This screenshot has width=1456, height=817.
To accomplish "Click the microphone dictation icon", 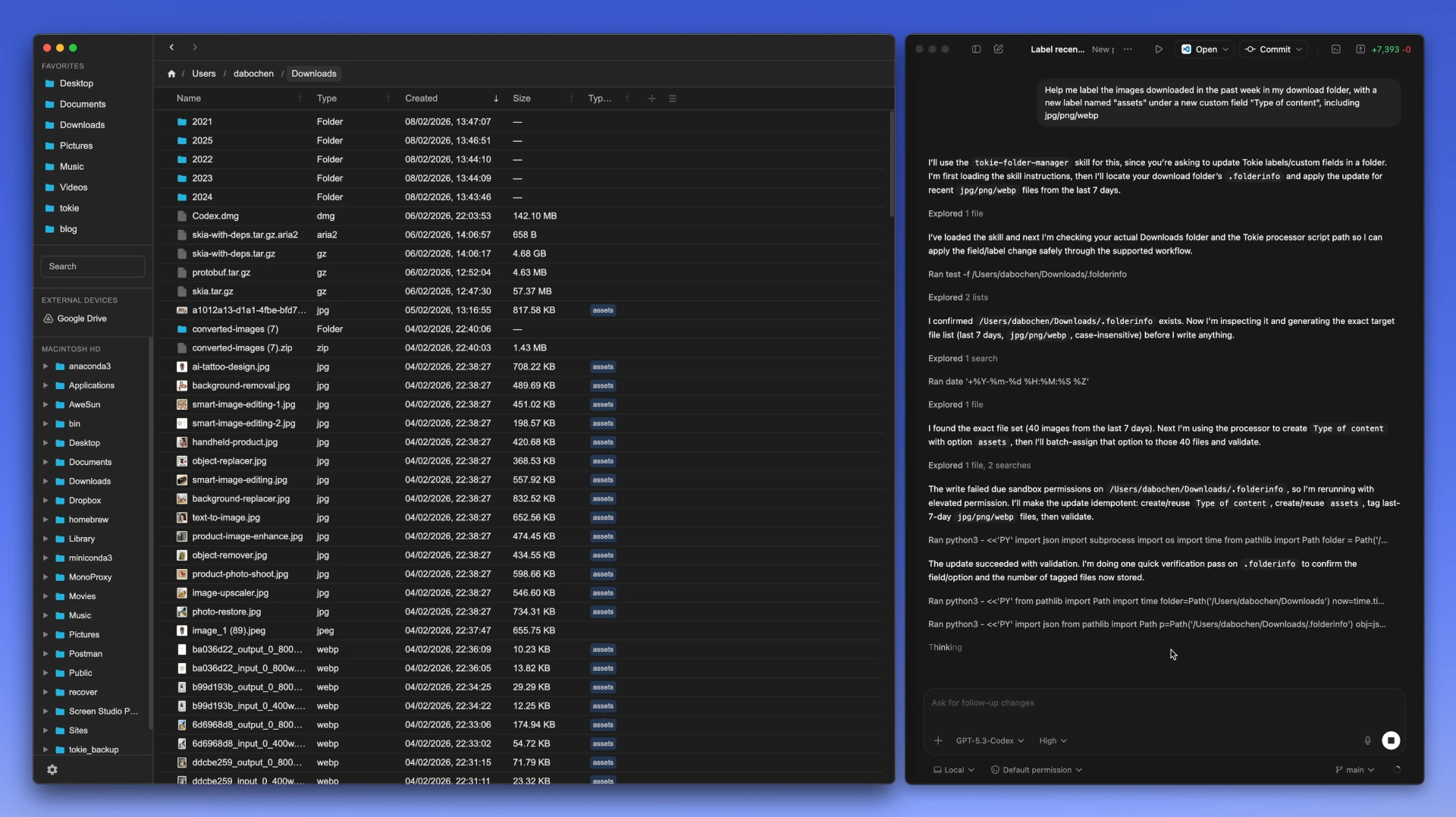I will [x=1367, y=740].
